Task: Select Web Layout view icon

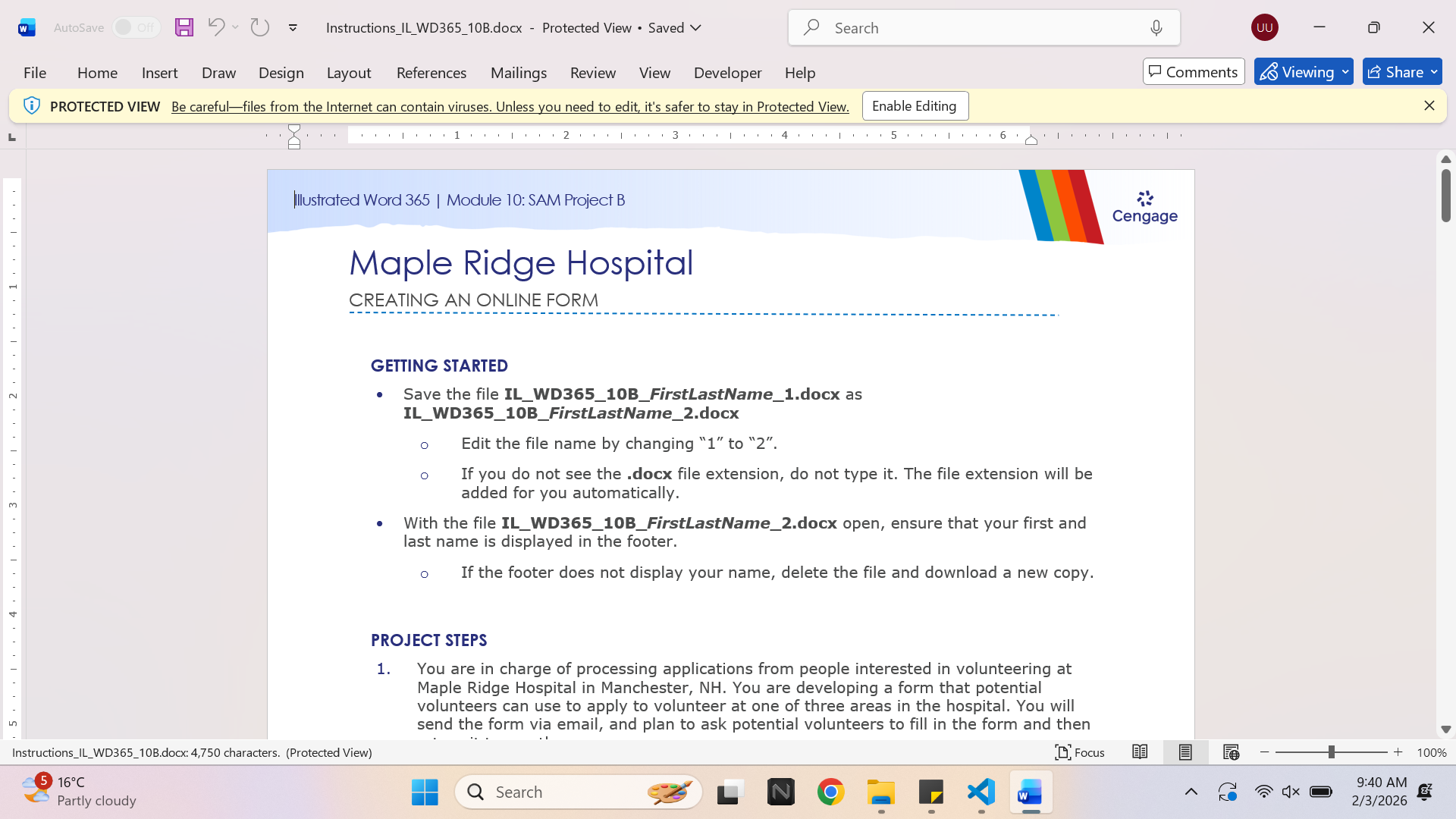Action: pos(1231,752)
